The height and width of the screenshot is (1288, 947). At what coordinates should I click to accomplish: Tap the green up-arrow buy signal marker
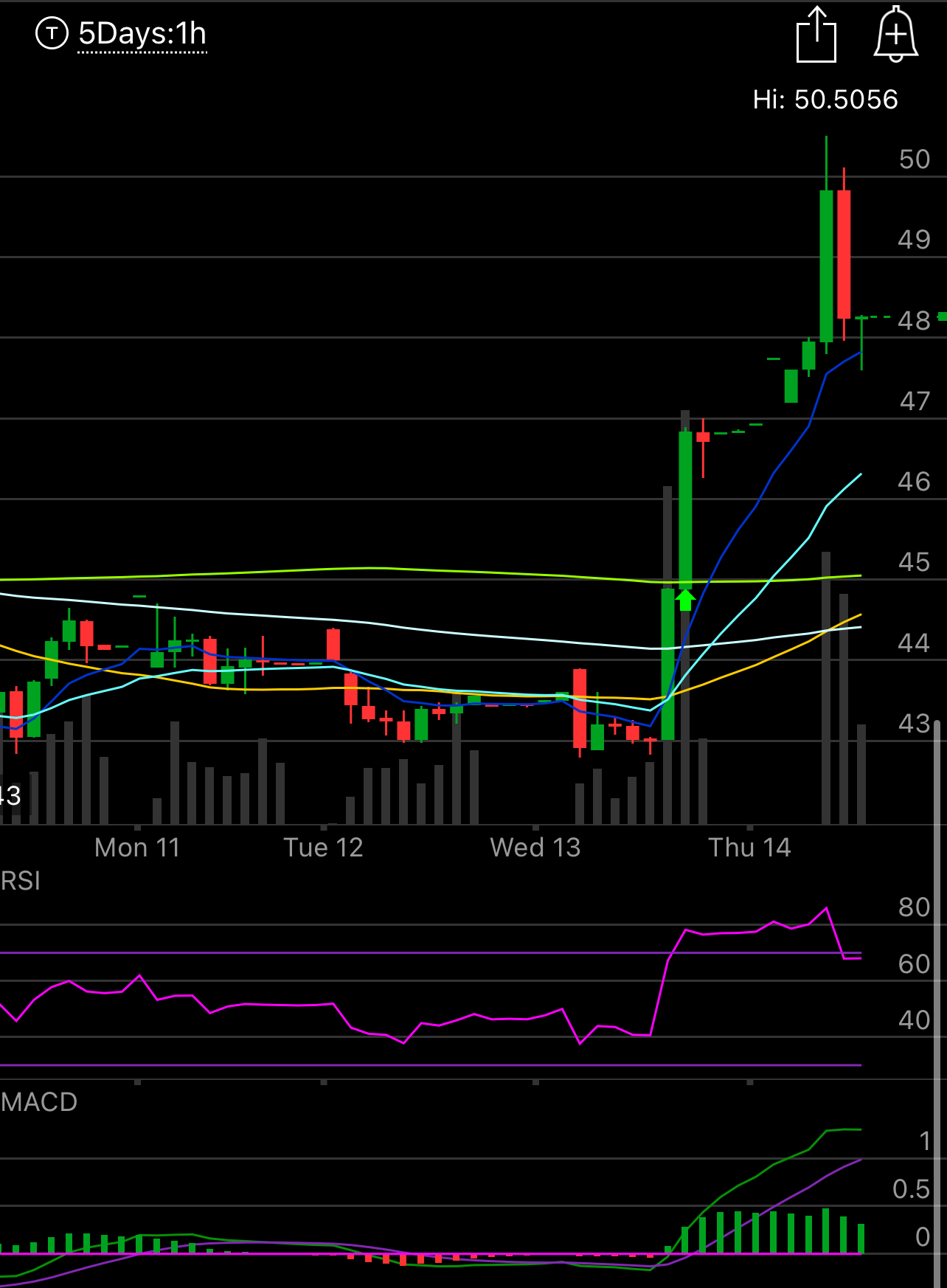tap(685, 599)
